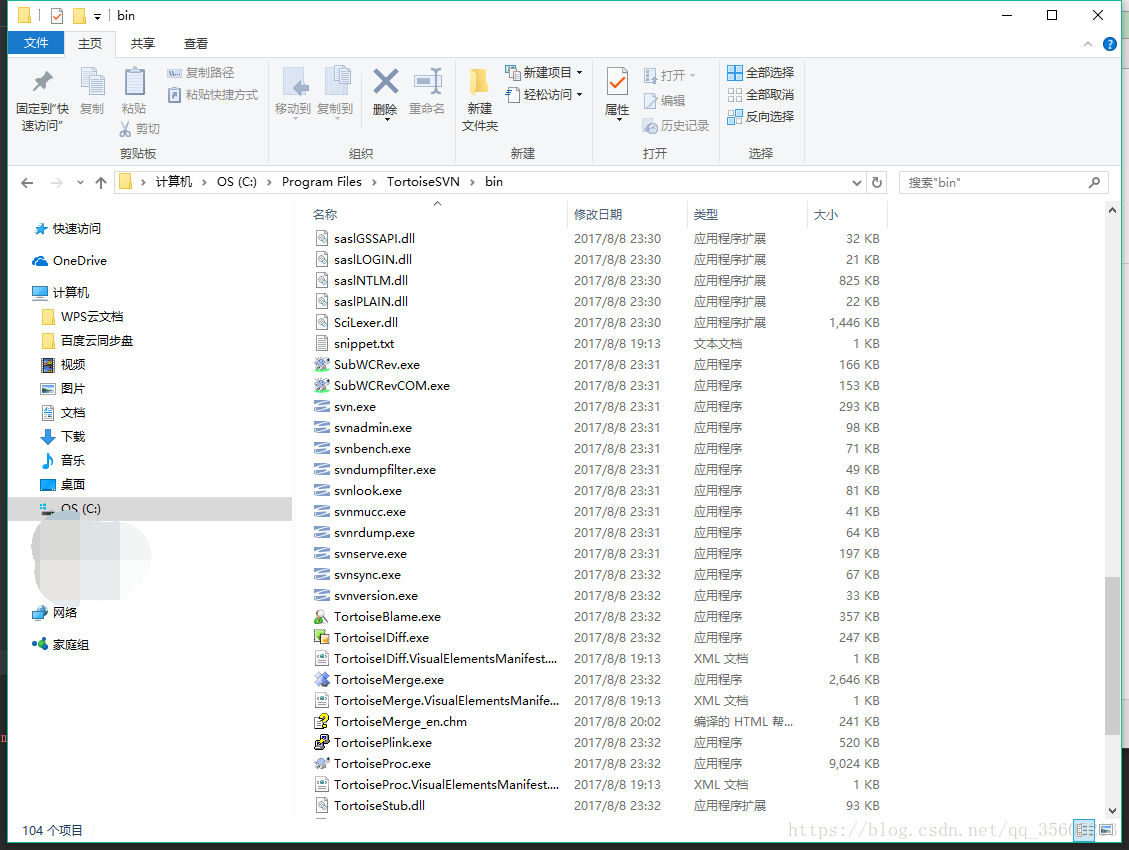Click the Delete red X icon
Screen dimensions: 1129x850
(385, 81)
